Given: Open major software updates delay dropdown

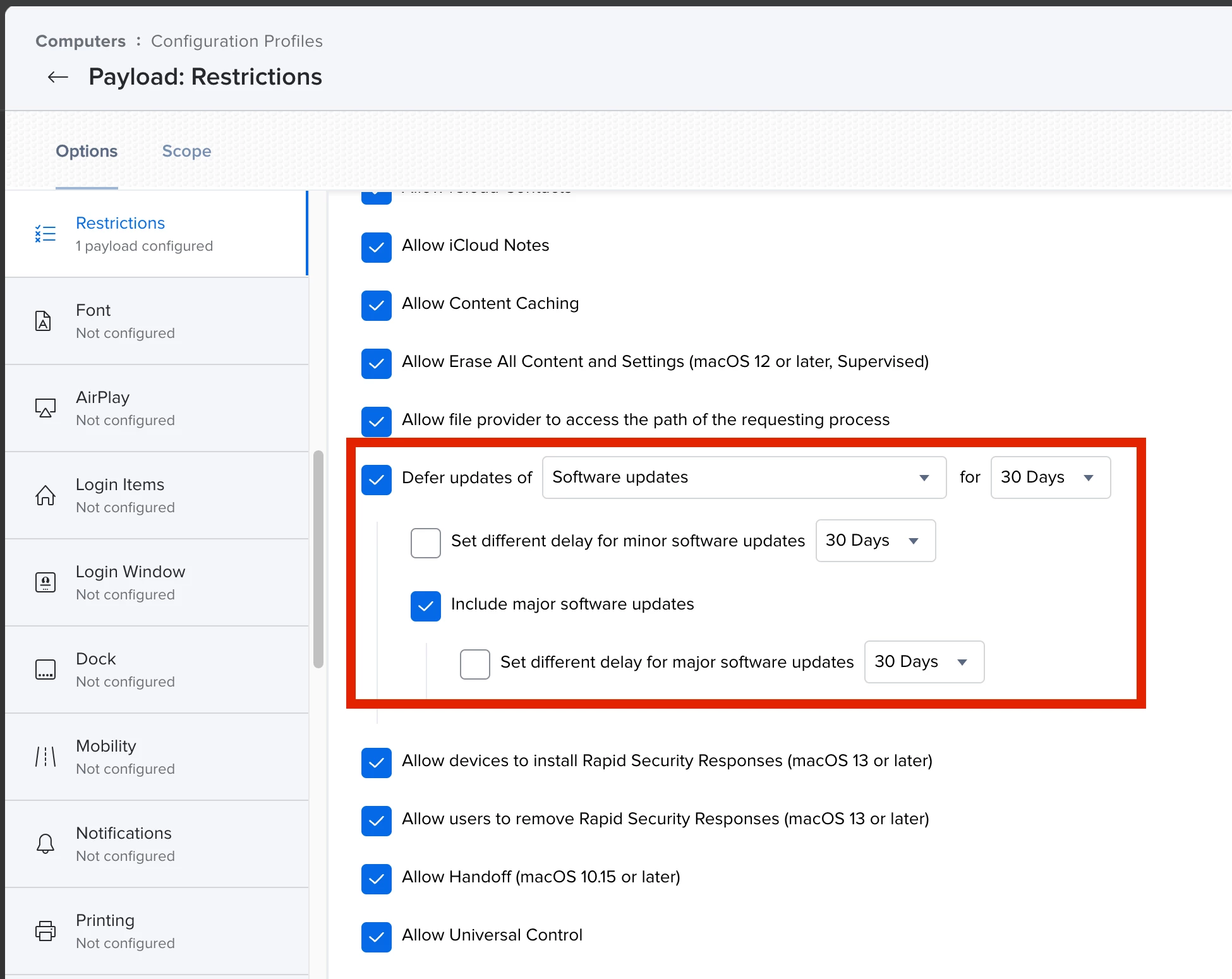Looking at the screenshot, I should click(x=923, y=662).
